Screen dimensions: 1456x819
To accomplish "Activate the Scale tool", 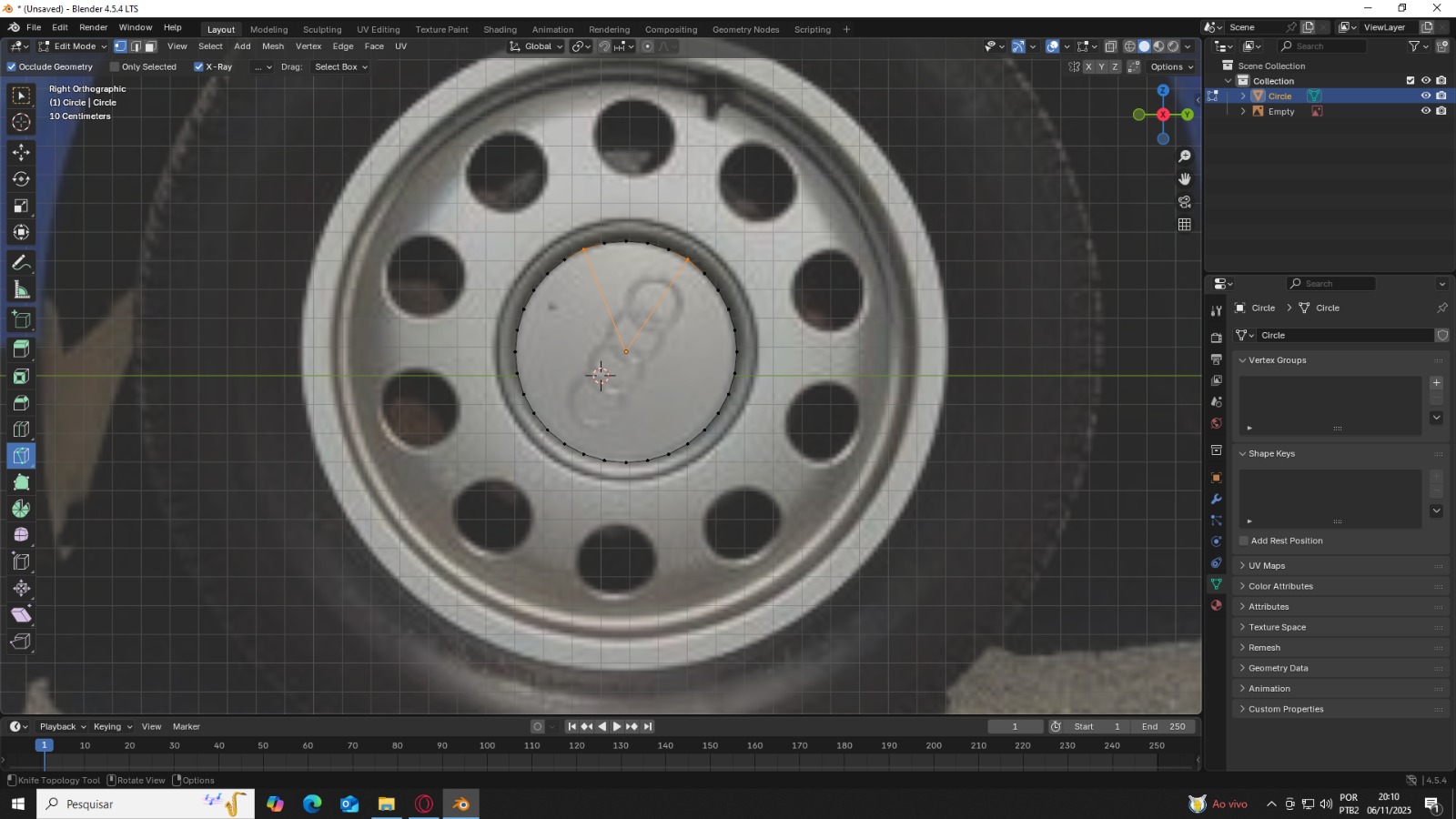I will click(x=21, y=207).
